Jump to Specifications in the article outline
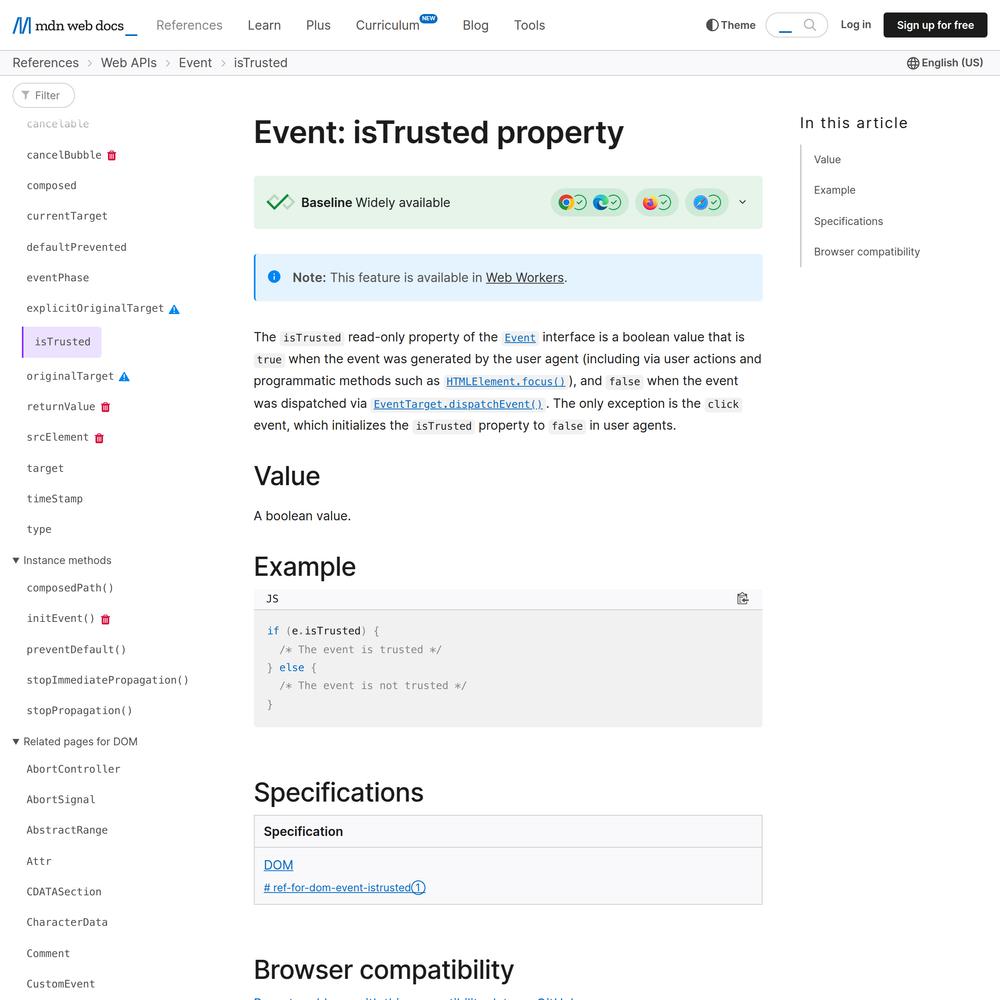Screen dimensions: 1000x1000 click(848, 221)
